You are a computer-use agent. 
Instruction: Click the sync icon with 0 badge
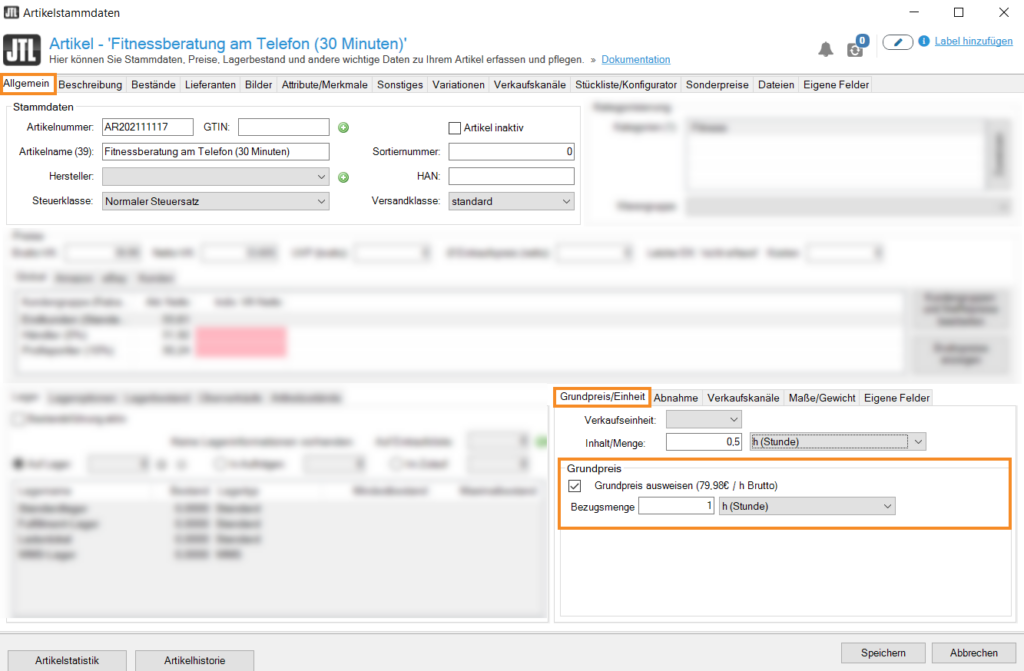(855, 49)
